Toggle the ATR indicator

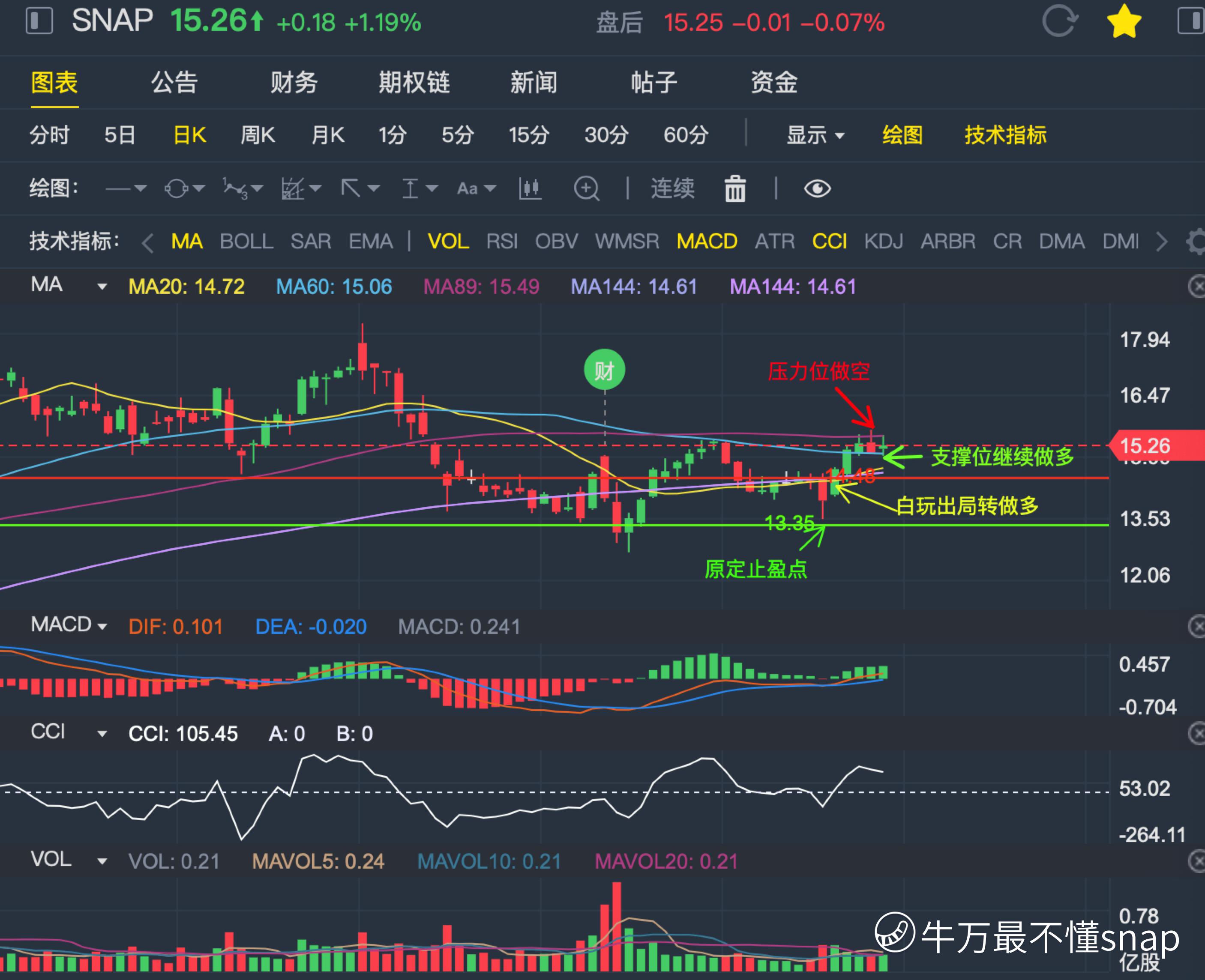(x=775, y=242)
